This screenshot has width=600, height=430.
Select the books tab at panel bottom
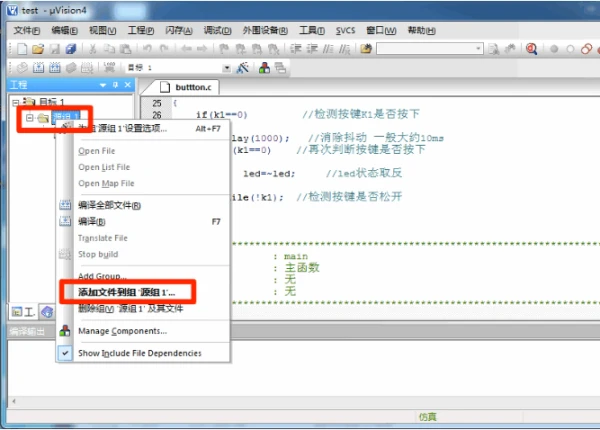click(x=47, y=312)
